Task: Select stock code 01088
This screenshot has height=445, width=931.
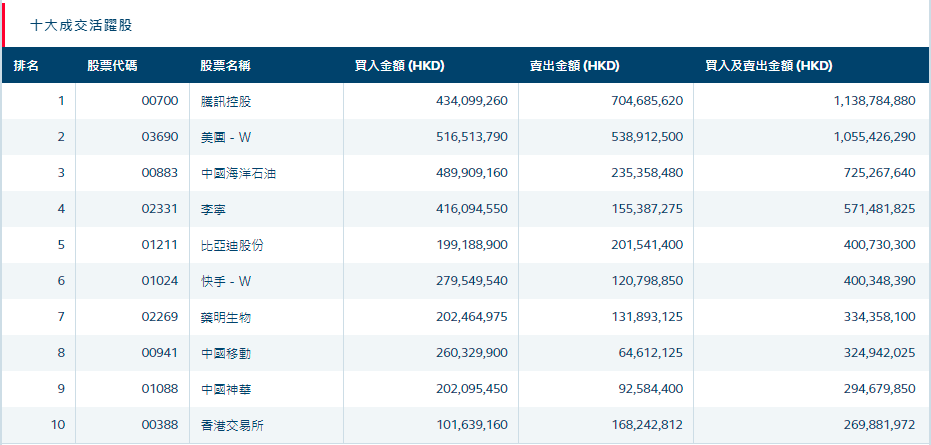Action: coord(160,389)
